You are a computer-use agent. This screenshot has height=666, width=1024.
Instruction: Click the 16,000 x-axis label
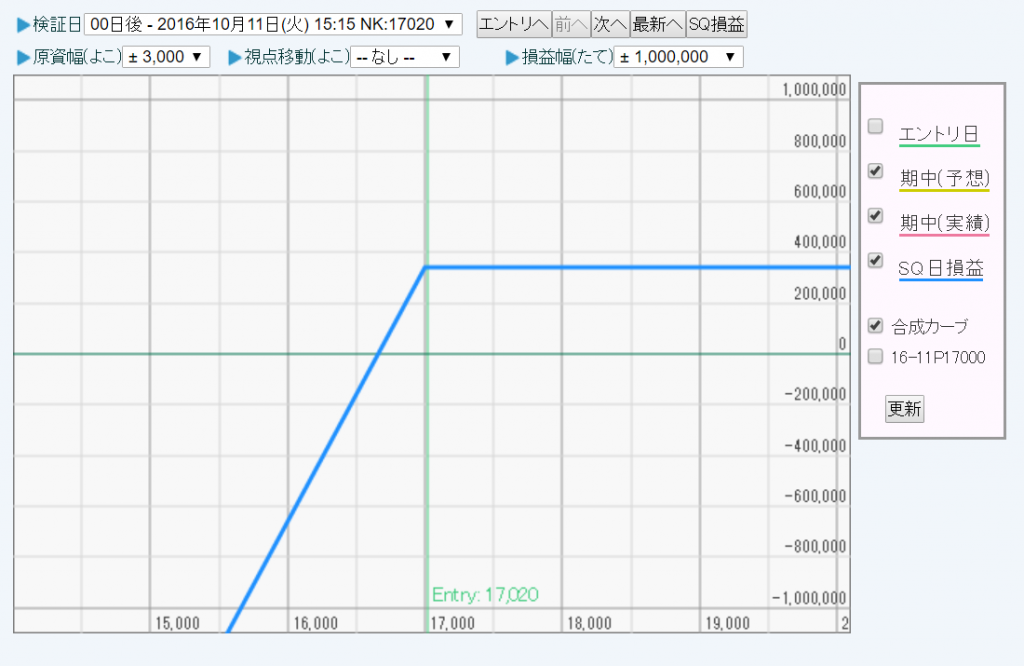pyautogui.click(x=315, y=624)
